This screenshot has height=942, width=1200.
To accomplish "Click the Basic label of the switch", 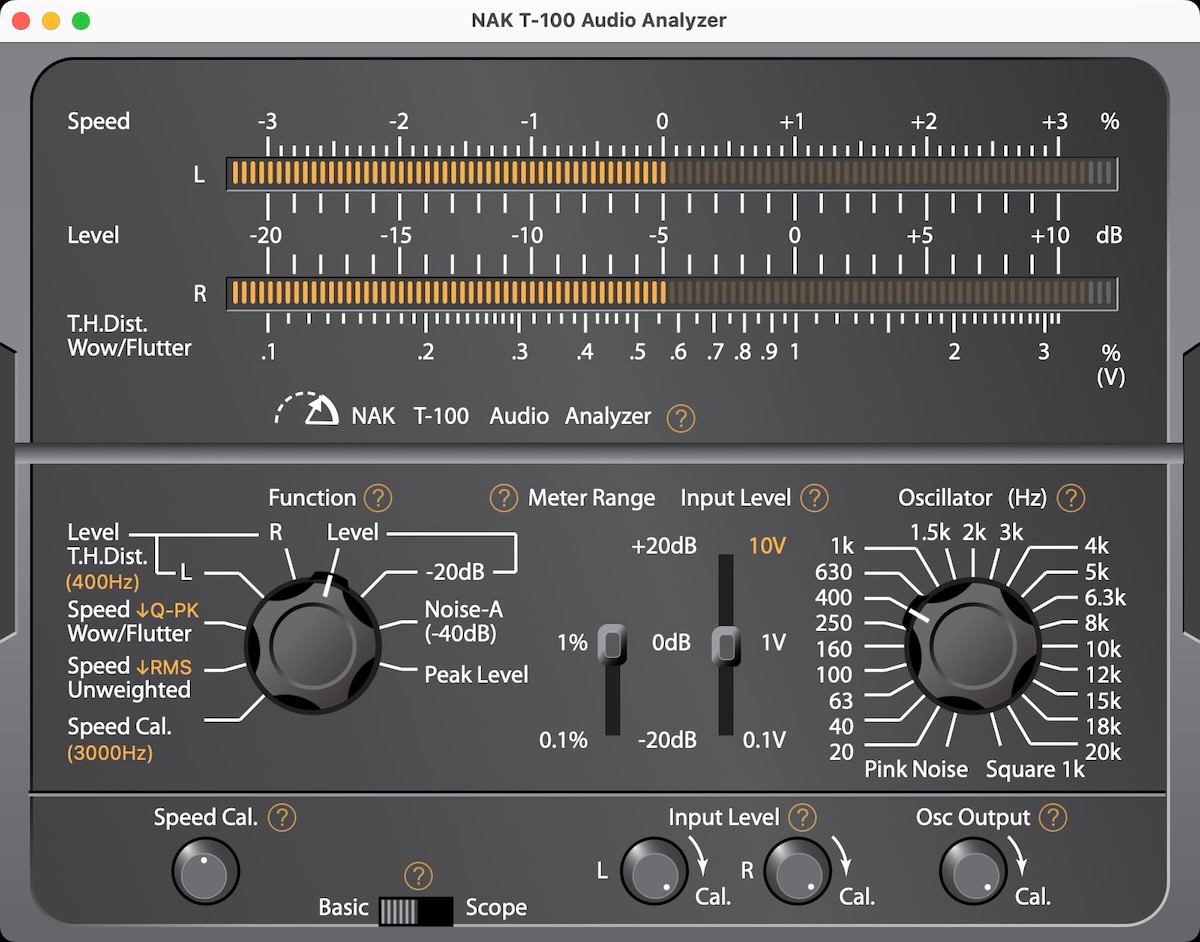I will [x=344, y=908].
